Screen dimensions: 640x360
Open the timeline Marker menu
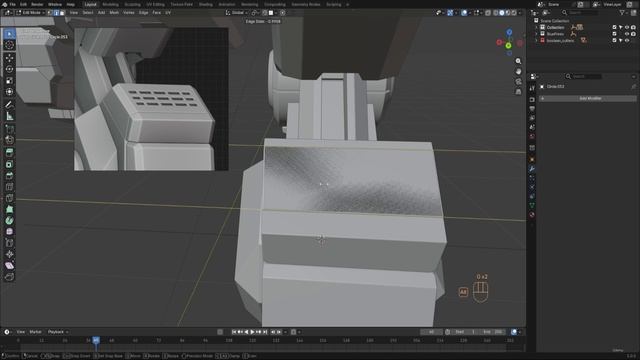(36, 332)
